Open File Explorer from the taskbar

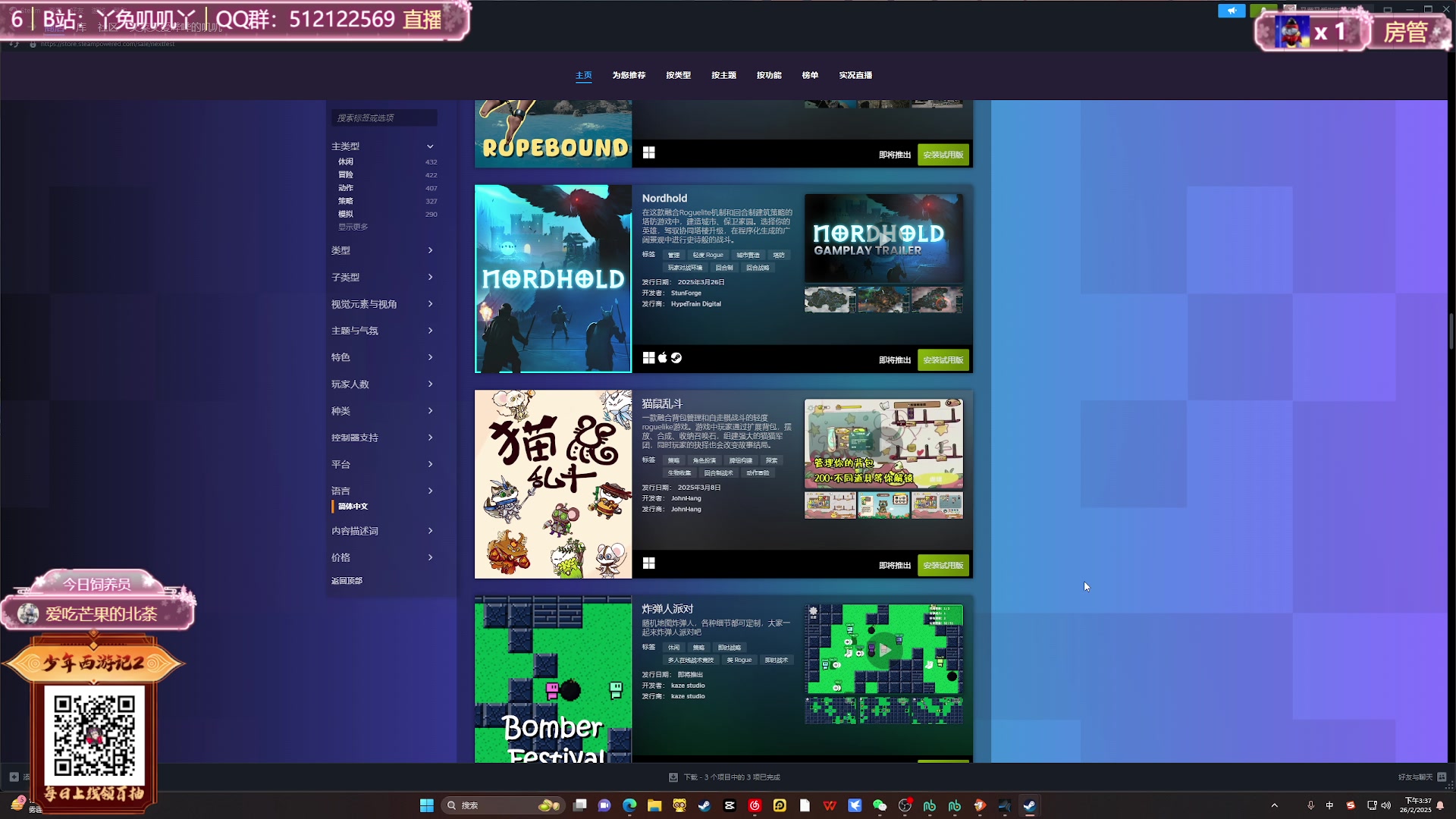(x=654, y=805)
